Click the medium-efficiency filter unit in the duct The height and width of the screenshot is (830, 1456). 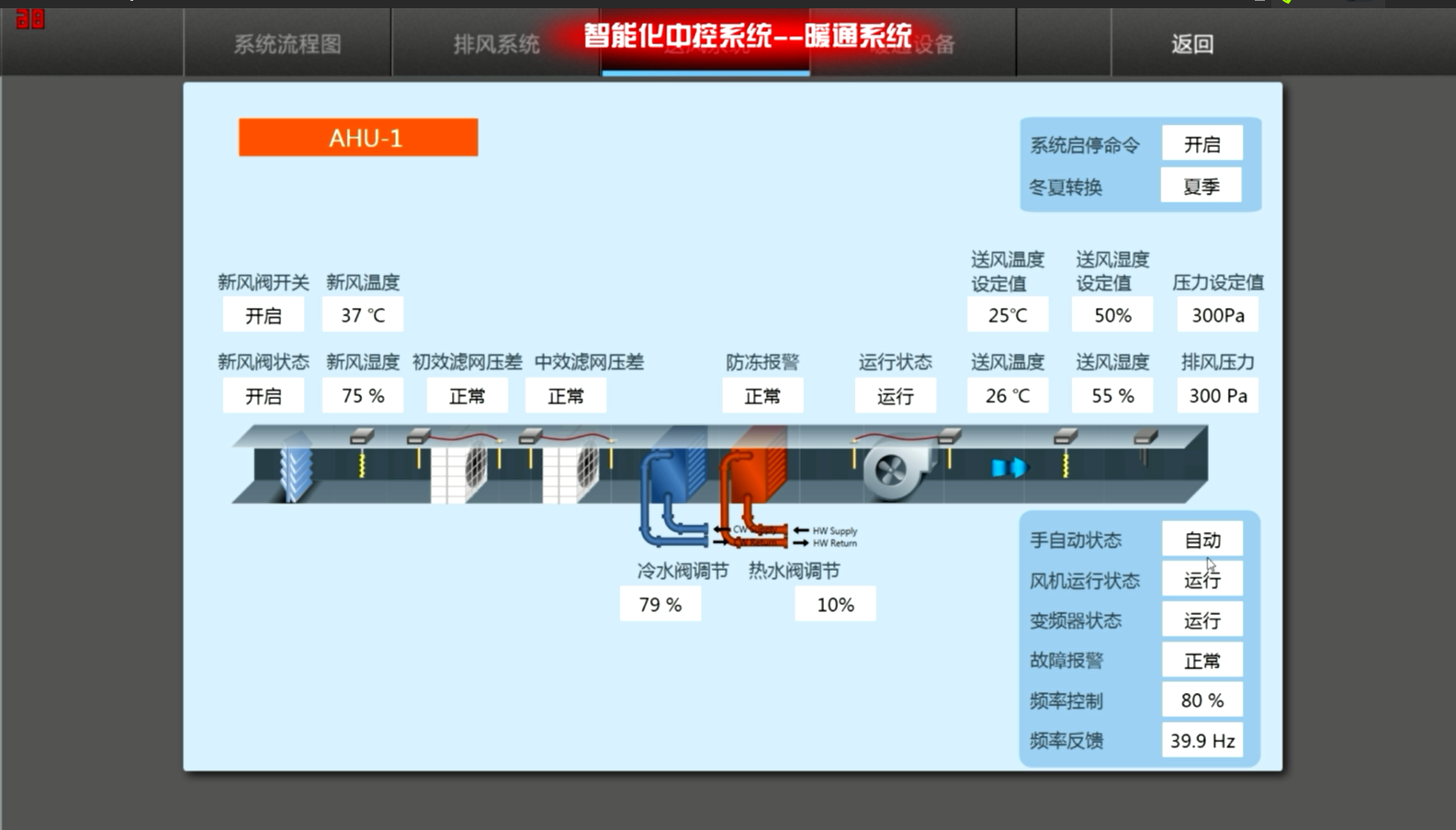571,472
